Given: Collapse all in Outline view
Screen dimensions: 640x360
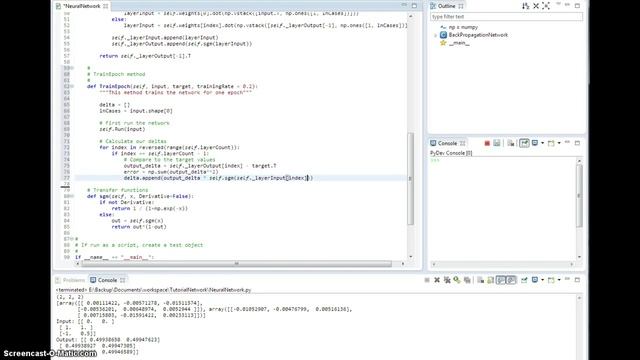Looking at the screenshot, I should point(536,6).
